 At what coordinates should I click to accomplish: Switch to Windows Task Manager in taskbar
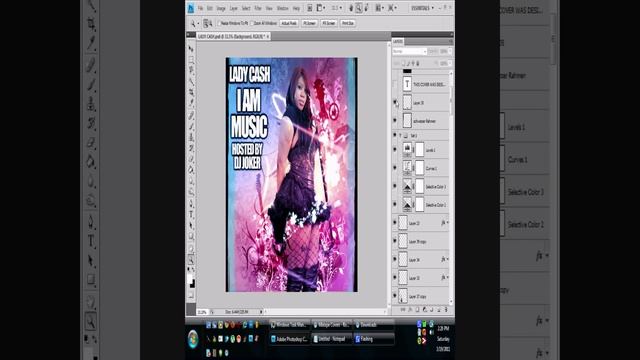pyautogui.click(x=289, y=325)
